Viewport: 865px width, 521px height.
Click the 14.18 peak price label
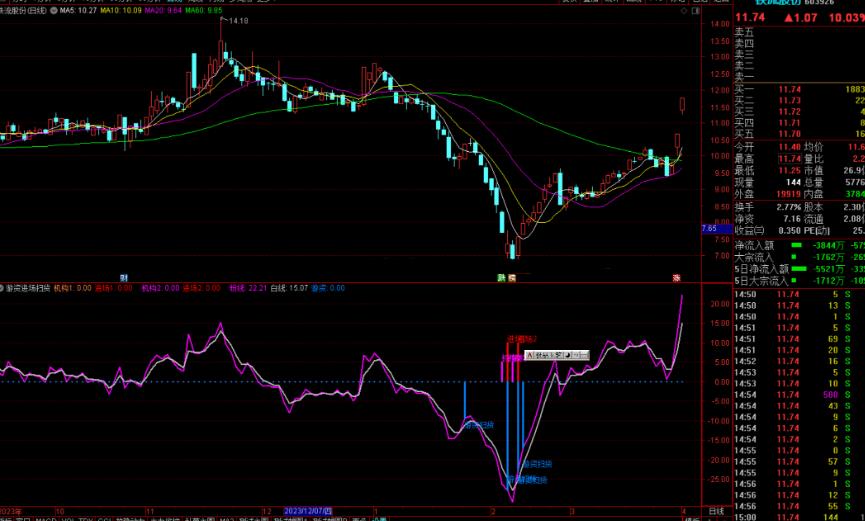tap(238, 21)
